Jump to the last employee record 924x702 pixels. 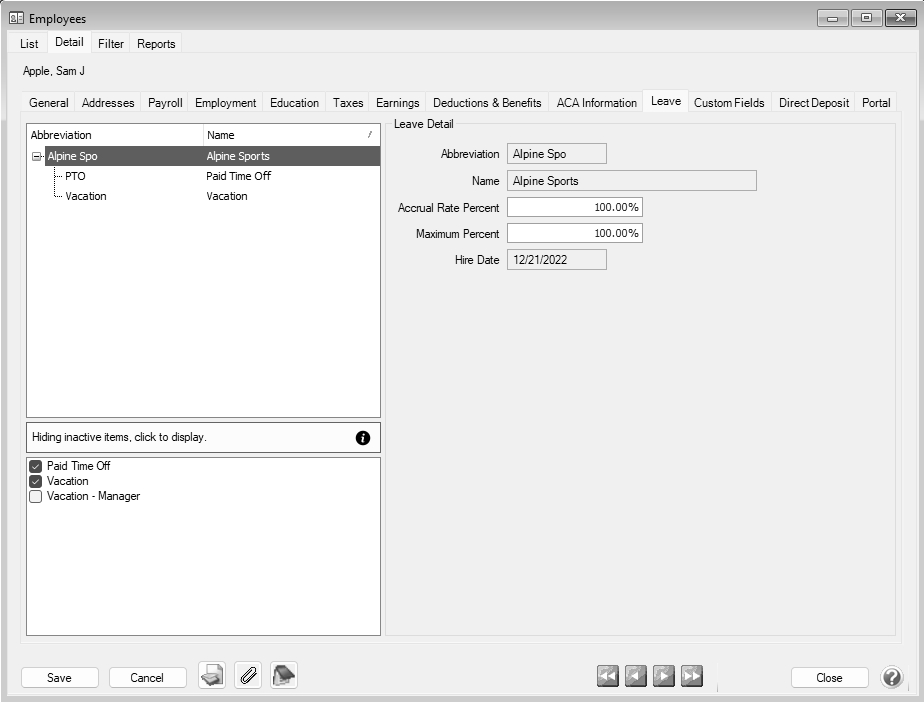(691, 677)
